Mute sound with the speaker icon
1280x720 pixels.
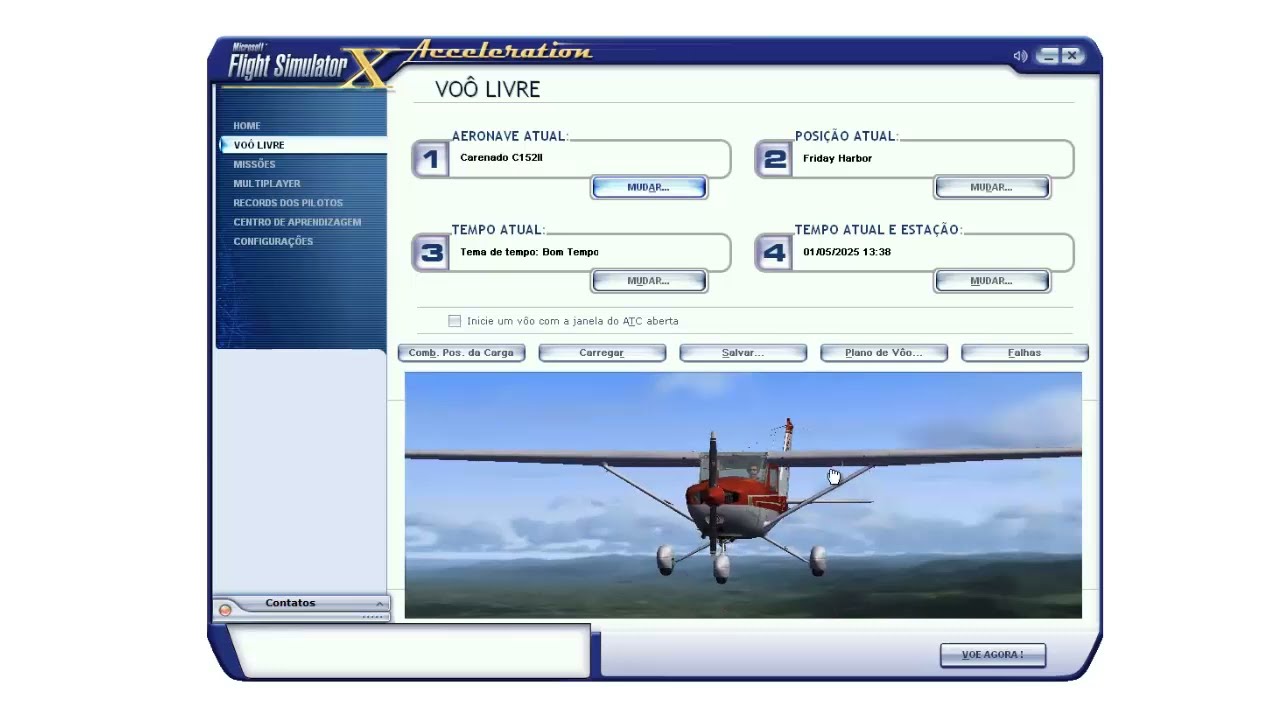tap(1020, 56)
